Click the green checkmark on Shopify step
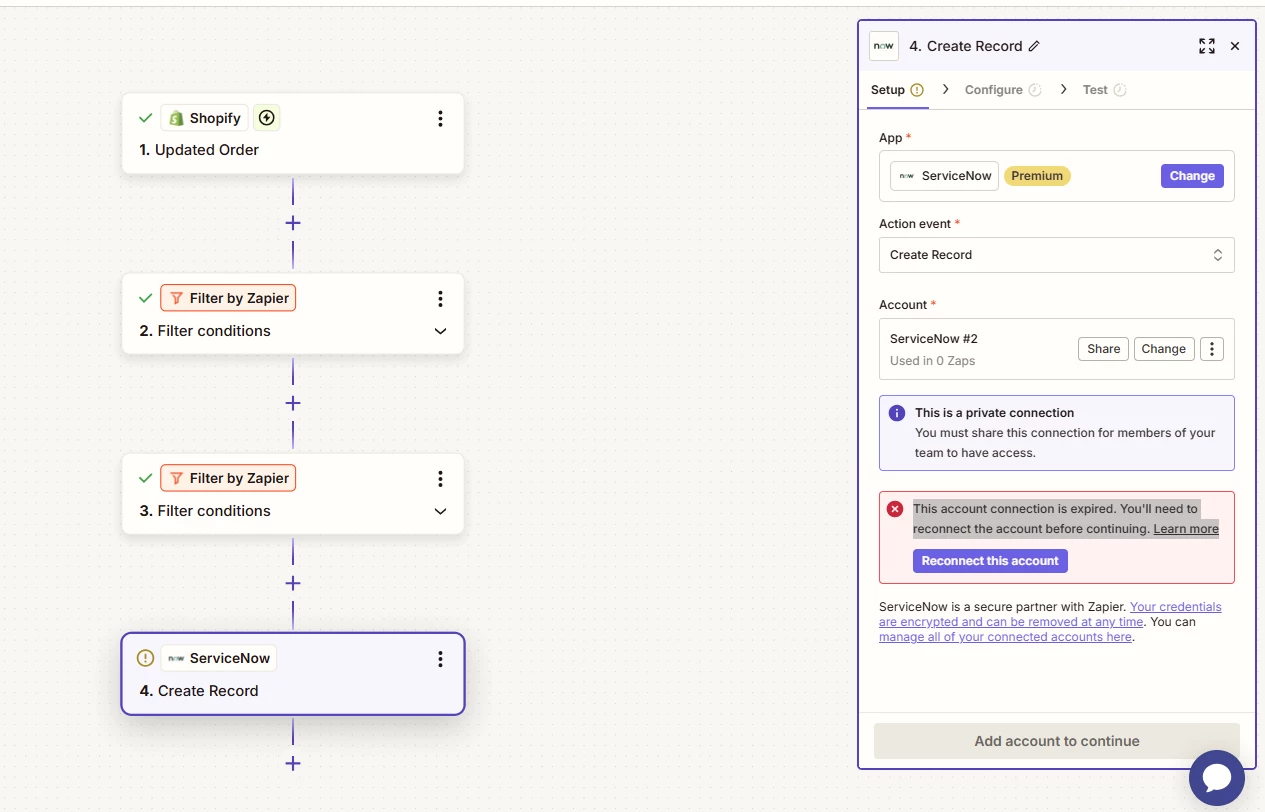The image size is (1265, 812). click(145, 118)
